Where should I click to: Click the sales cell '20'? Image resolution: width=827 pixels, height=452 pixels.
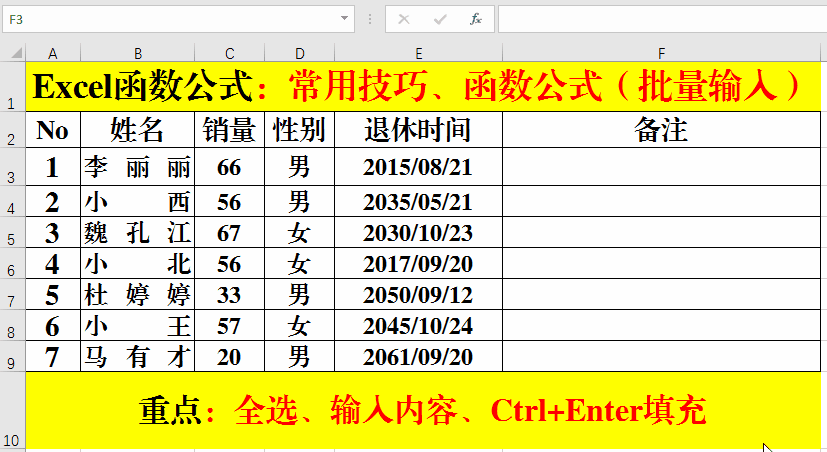point(229,356)
